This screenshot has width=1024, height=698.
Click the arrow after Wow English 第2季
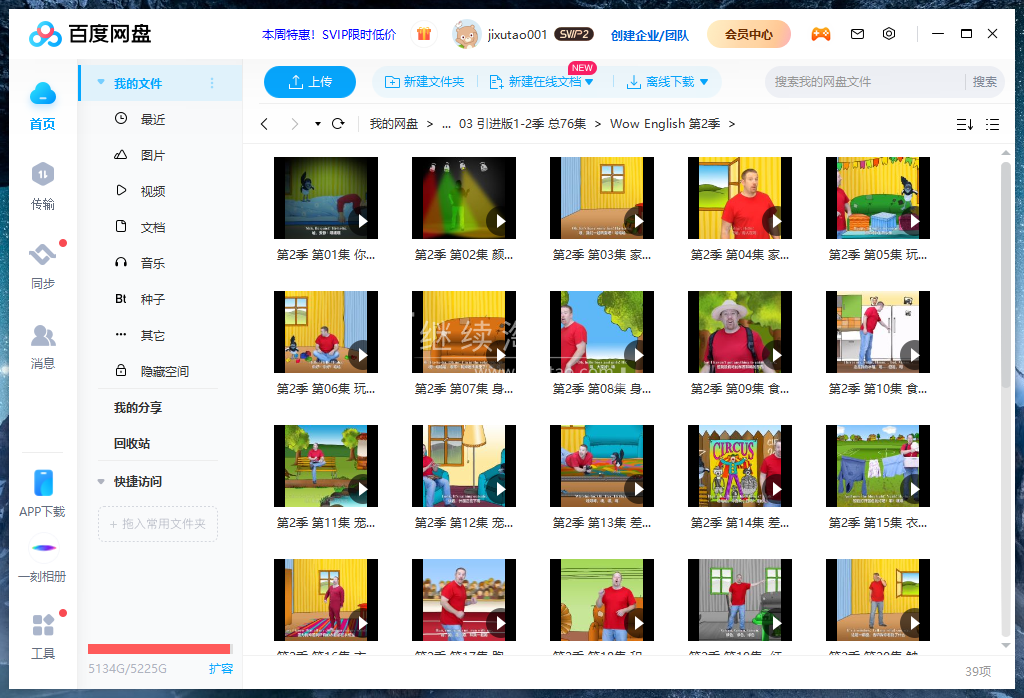731,124
